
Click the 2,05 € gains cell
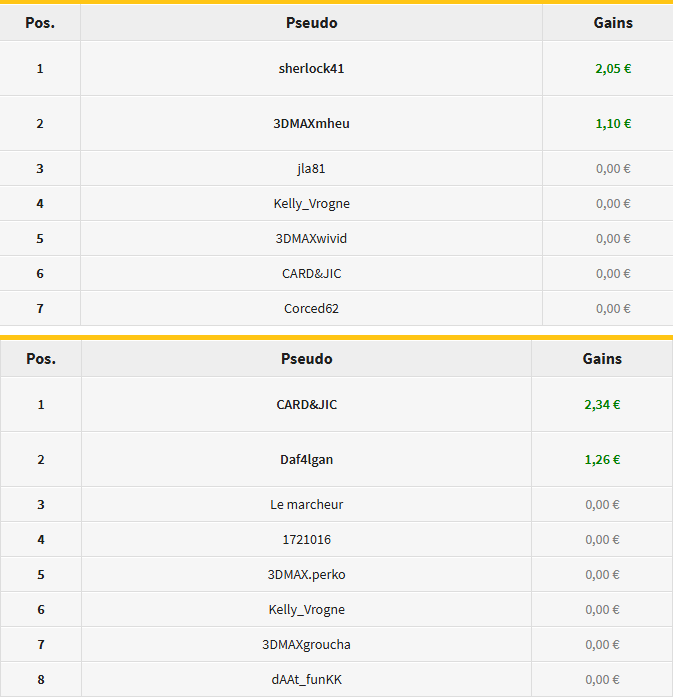[x=613, y=69]
